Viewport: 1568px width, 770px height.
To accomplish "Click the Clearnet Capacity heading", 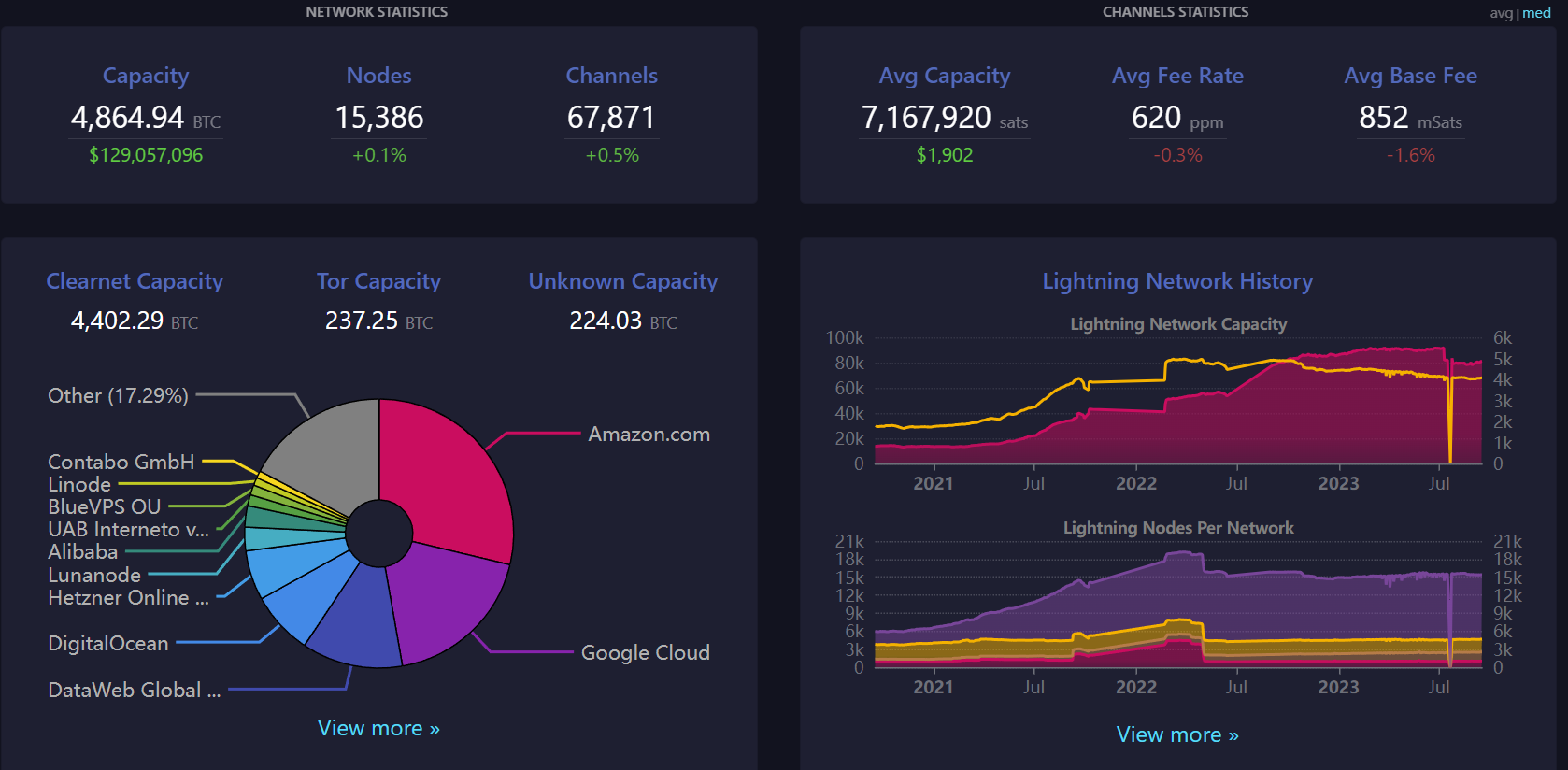I will [135, 281].
